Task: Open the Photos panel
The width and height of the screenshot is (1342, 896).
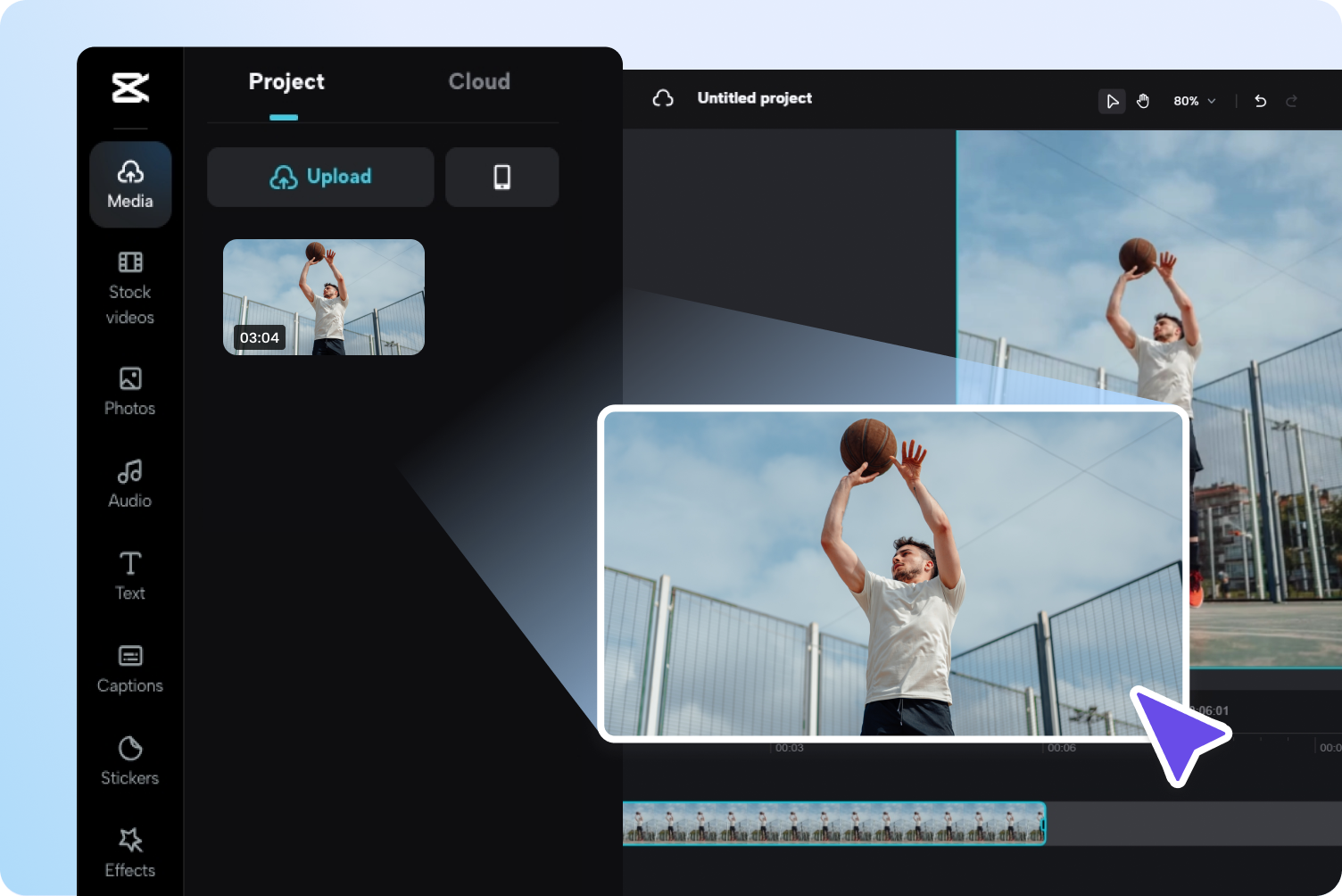Action: pos(130,391)
